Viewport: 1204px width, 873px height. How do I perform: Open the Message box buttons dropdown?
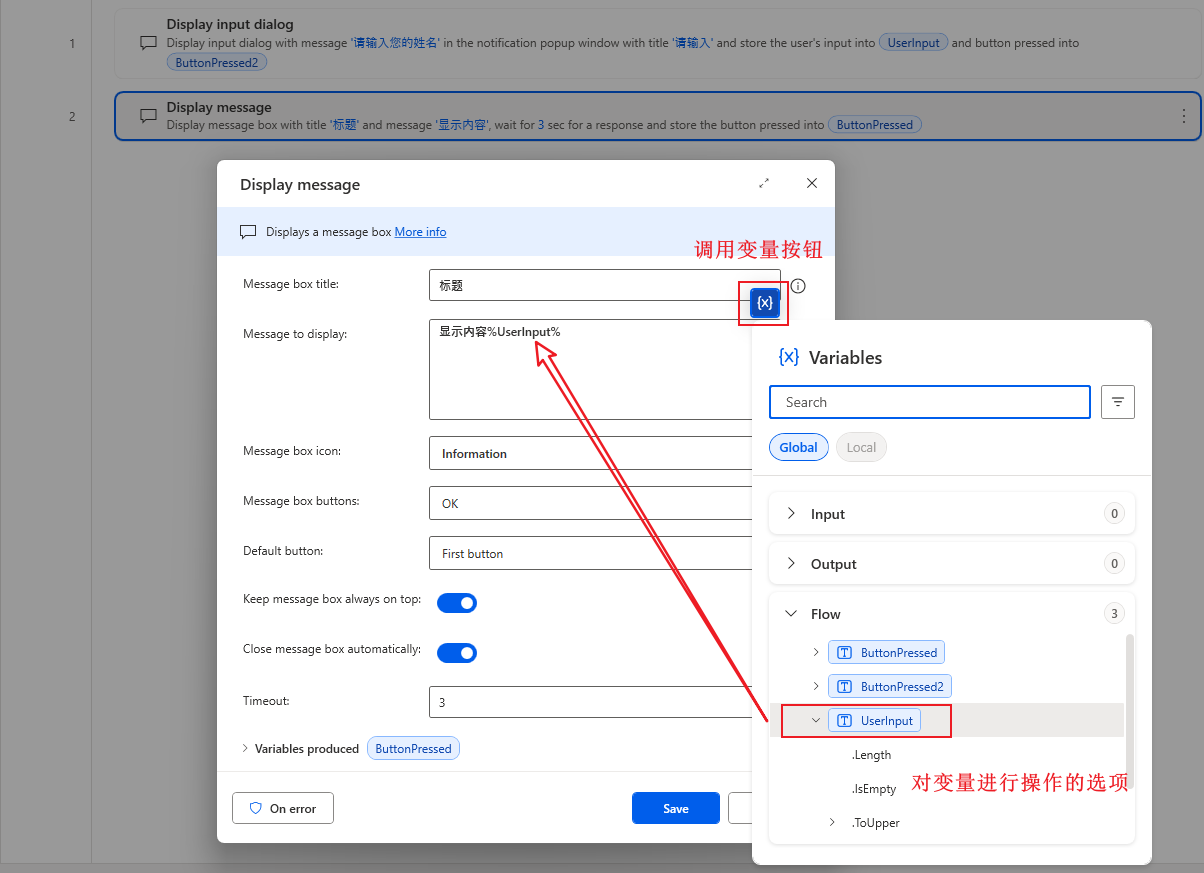tap(590, 503)
